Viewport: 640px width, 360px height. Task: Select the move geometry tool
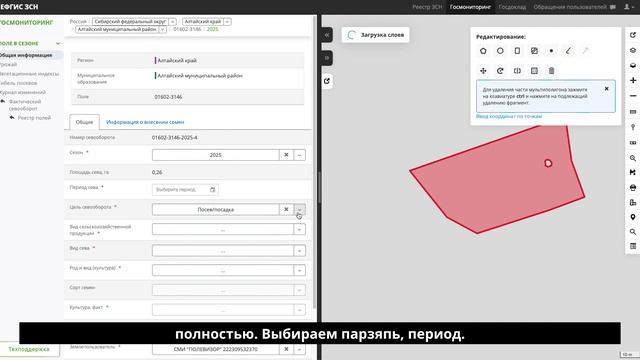(483, 71)
